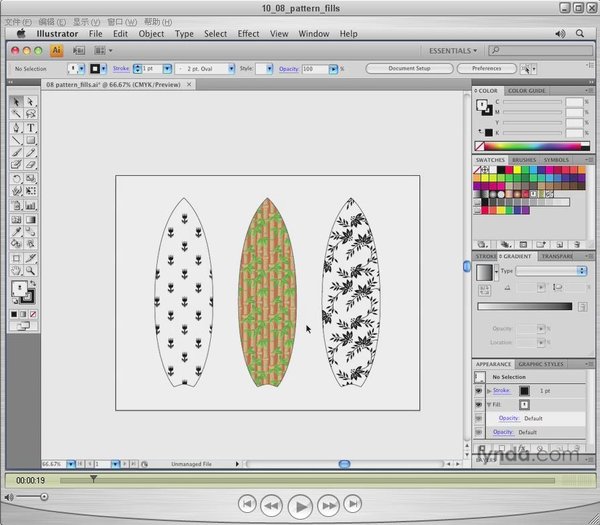The image size is (600, 525).
Task: Select the Hand tool
Action: 17,270
